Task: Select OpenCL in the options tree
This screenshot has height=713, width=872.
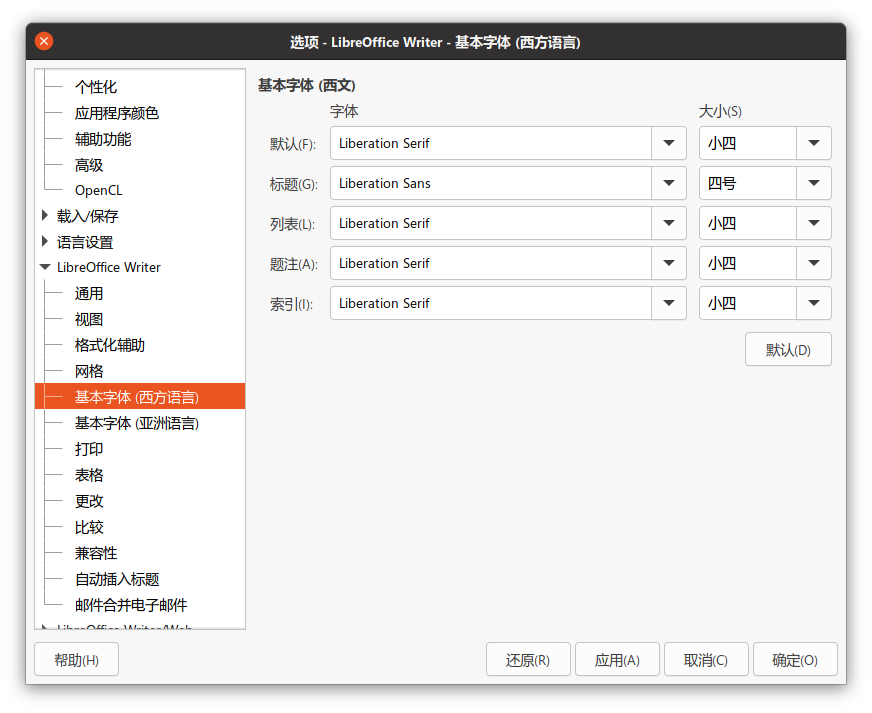Action: pos(98,190)
